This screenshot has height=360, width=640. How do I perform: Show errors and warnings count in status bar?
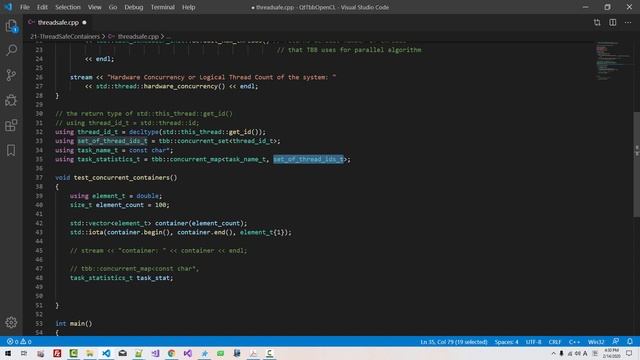coord(19,342)
